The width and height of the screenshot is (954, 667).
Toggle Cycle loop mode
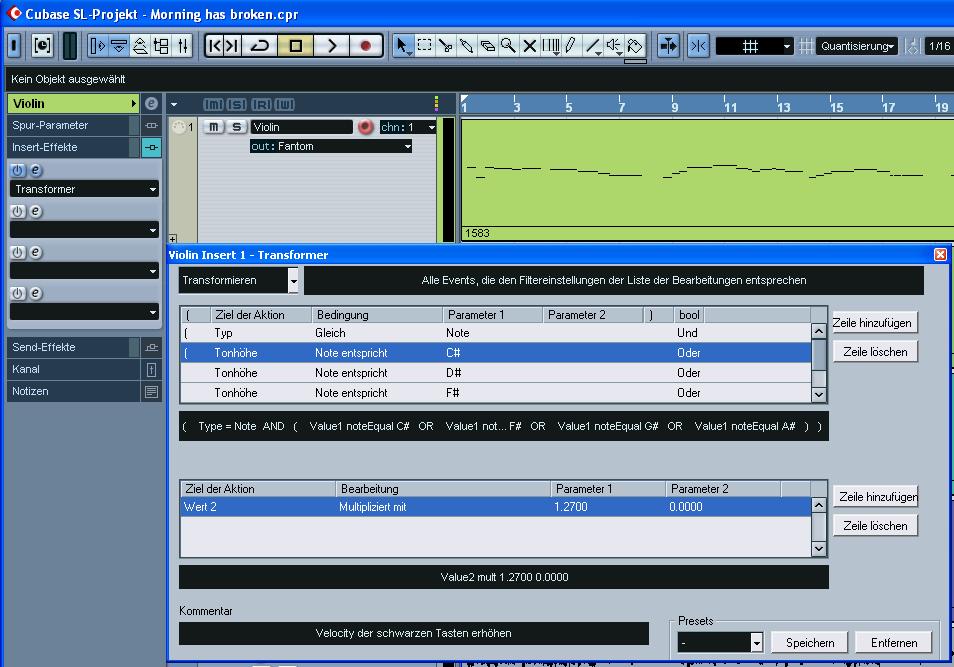(x=260, y=46)
